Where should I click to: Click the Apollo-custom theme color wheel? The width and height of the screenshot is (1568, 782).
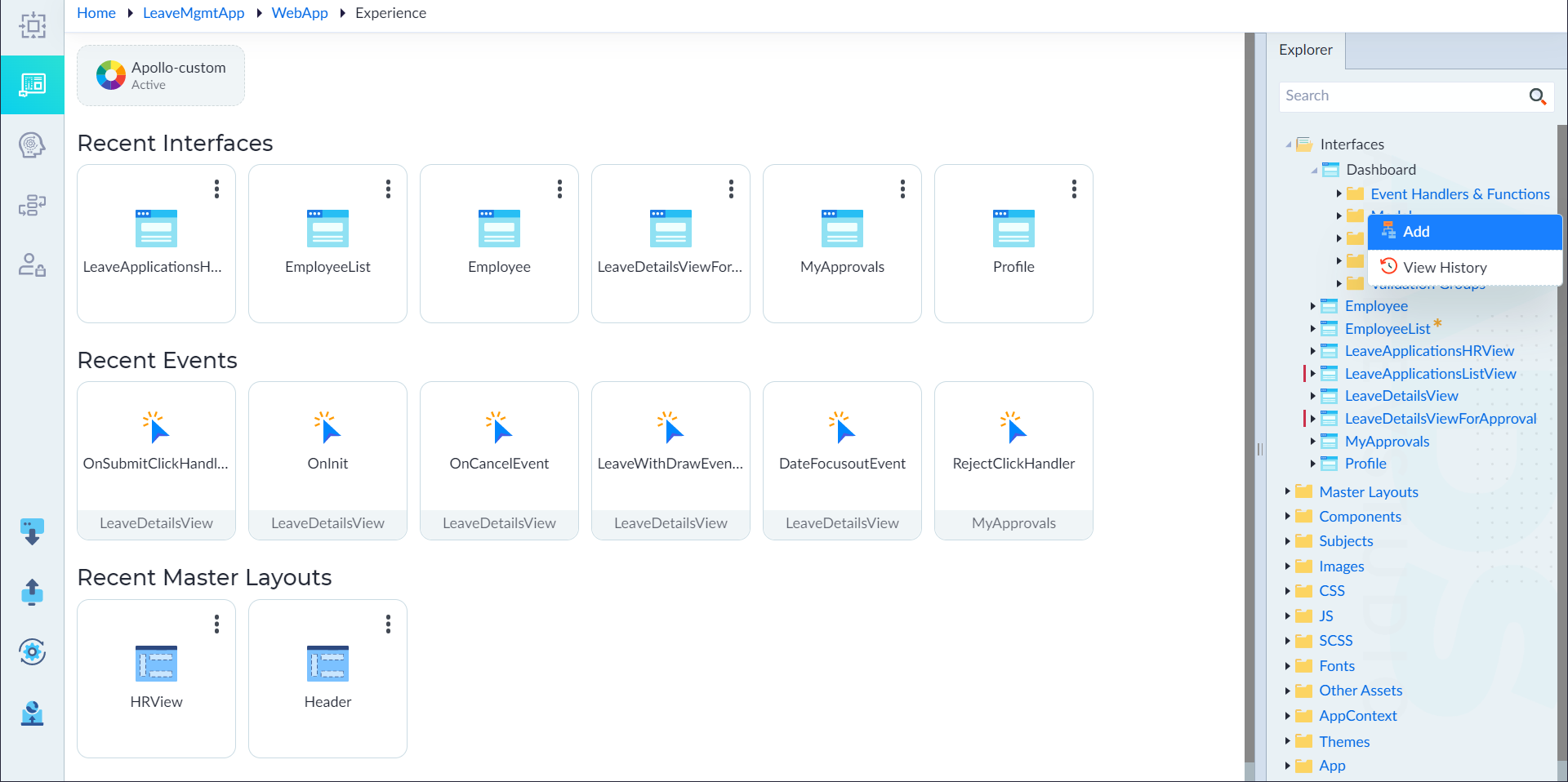[110, 75]
